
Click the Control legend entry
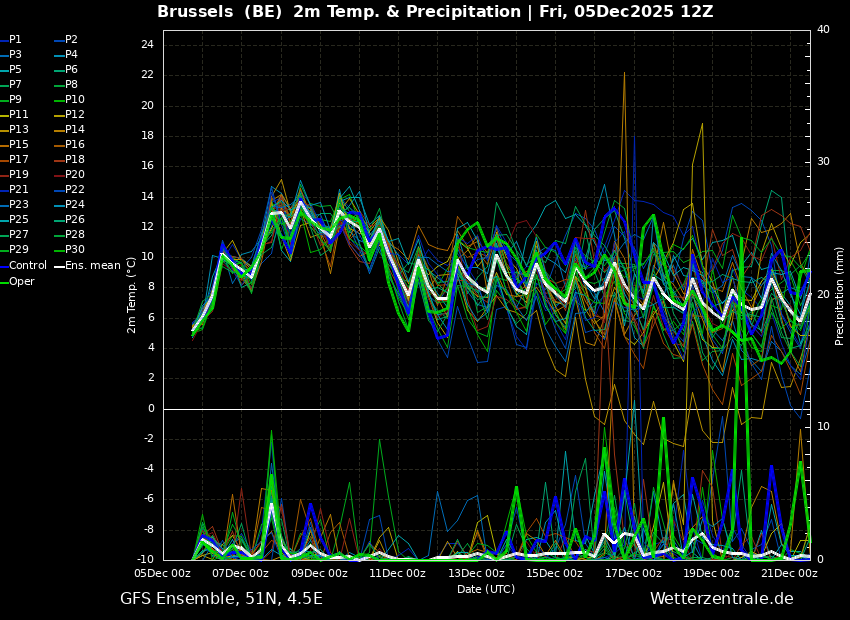click(27, 266)
